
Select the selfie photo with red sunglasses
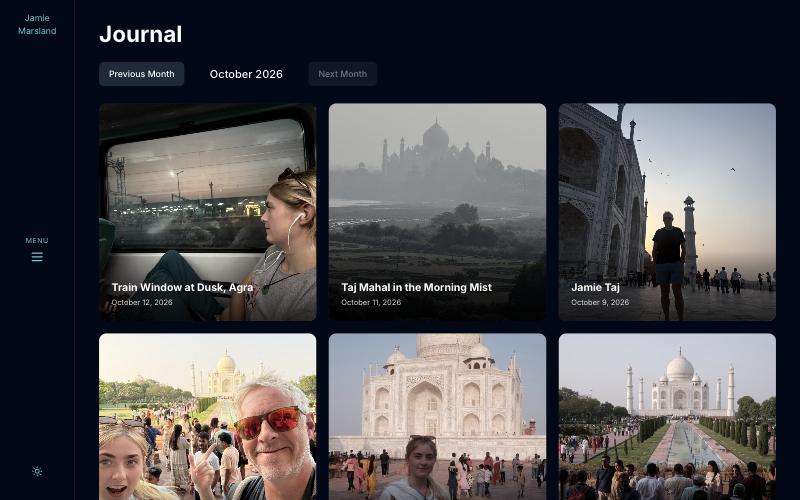(208, 417)
